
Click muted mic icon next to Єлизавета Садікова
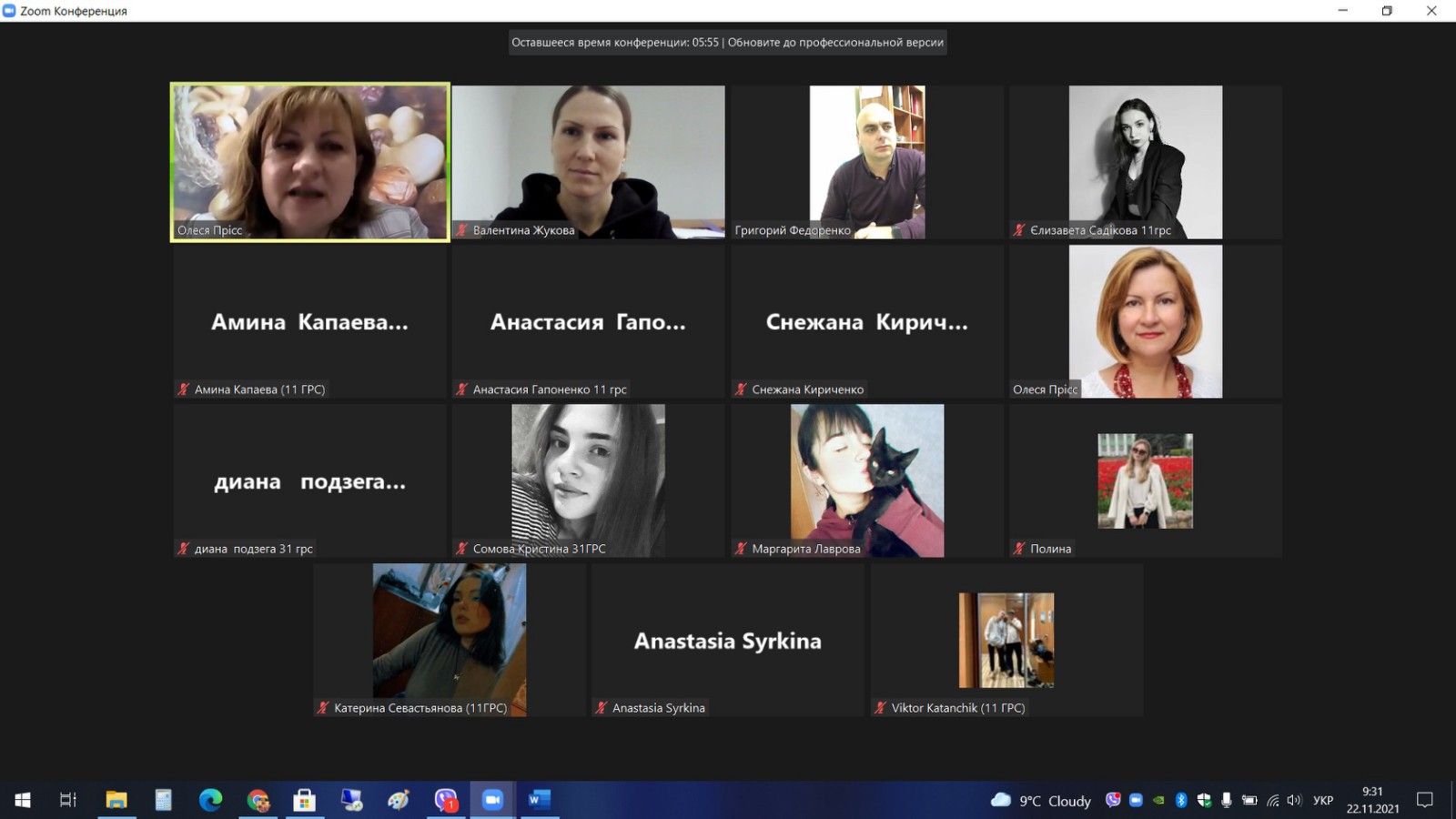[x=1019, y=230]
